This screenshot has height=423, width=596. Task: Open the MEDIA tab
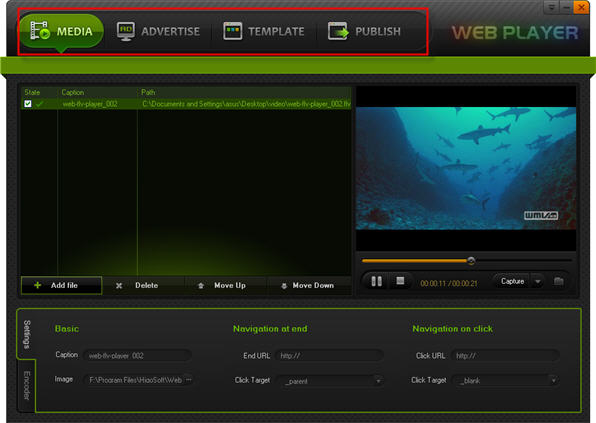coord(61,31)
